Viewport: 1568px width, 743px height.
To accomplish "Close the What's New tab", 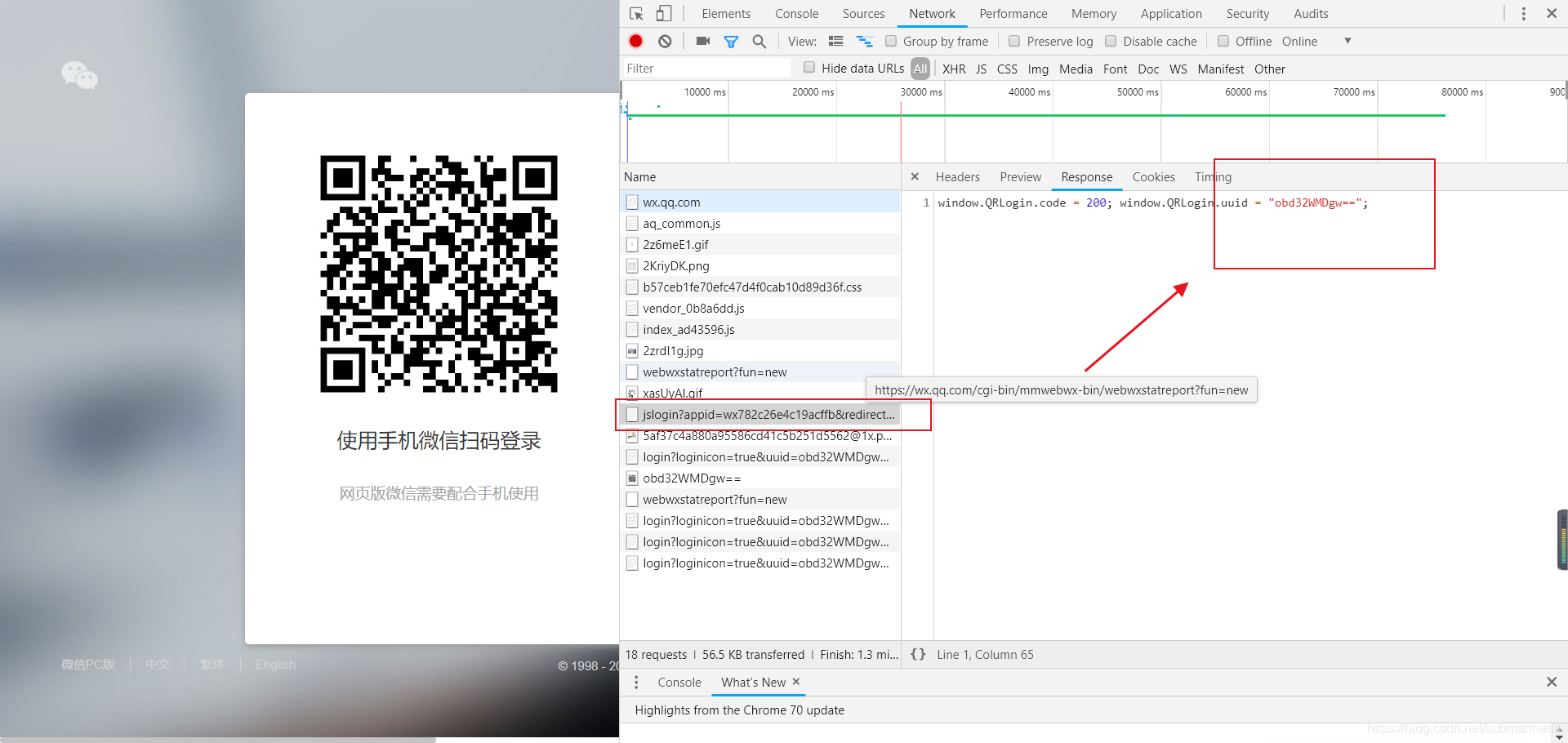I will [796, 681].
